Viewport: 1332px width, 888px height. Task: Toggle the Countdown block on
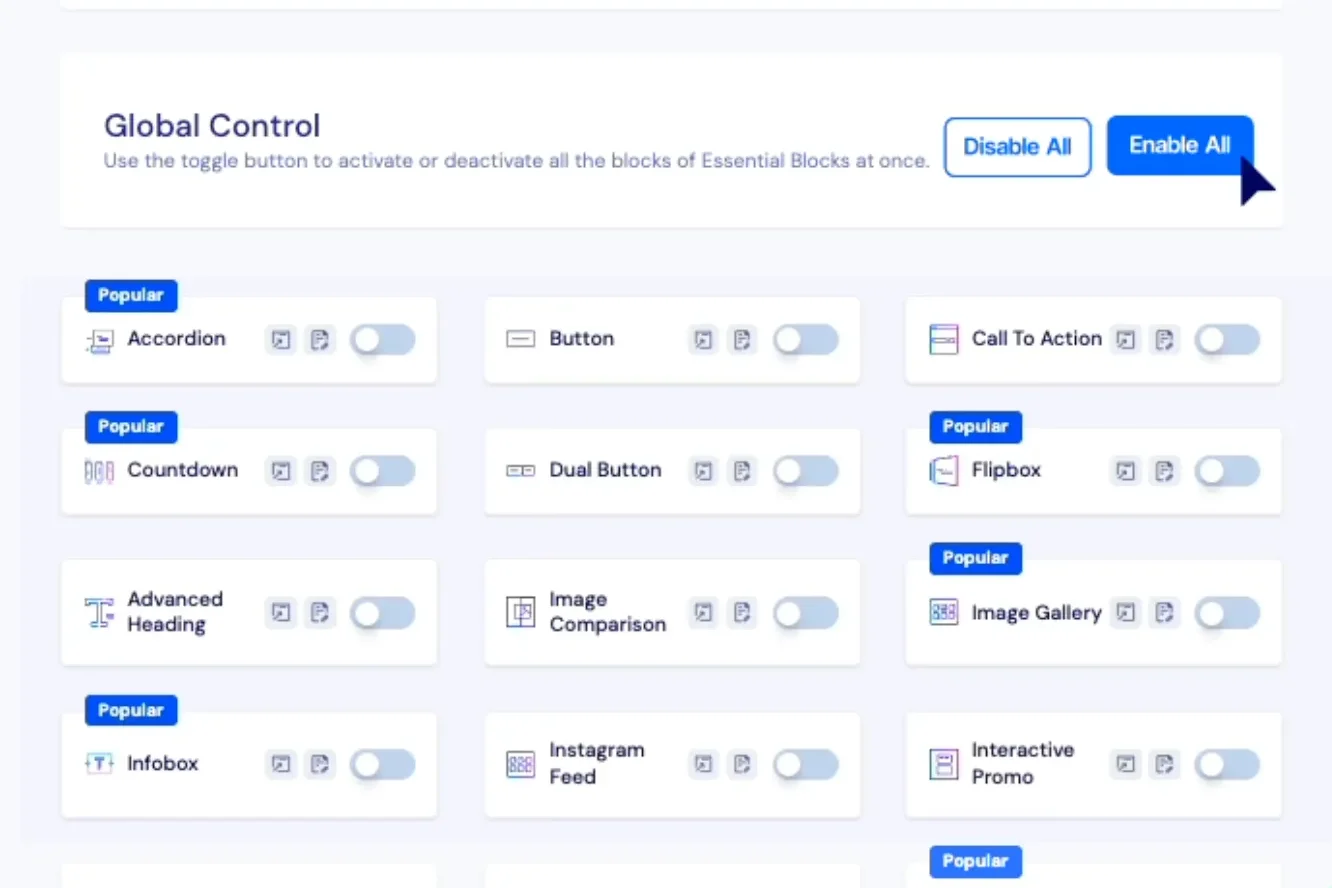[382, 471]
